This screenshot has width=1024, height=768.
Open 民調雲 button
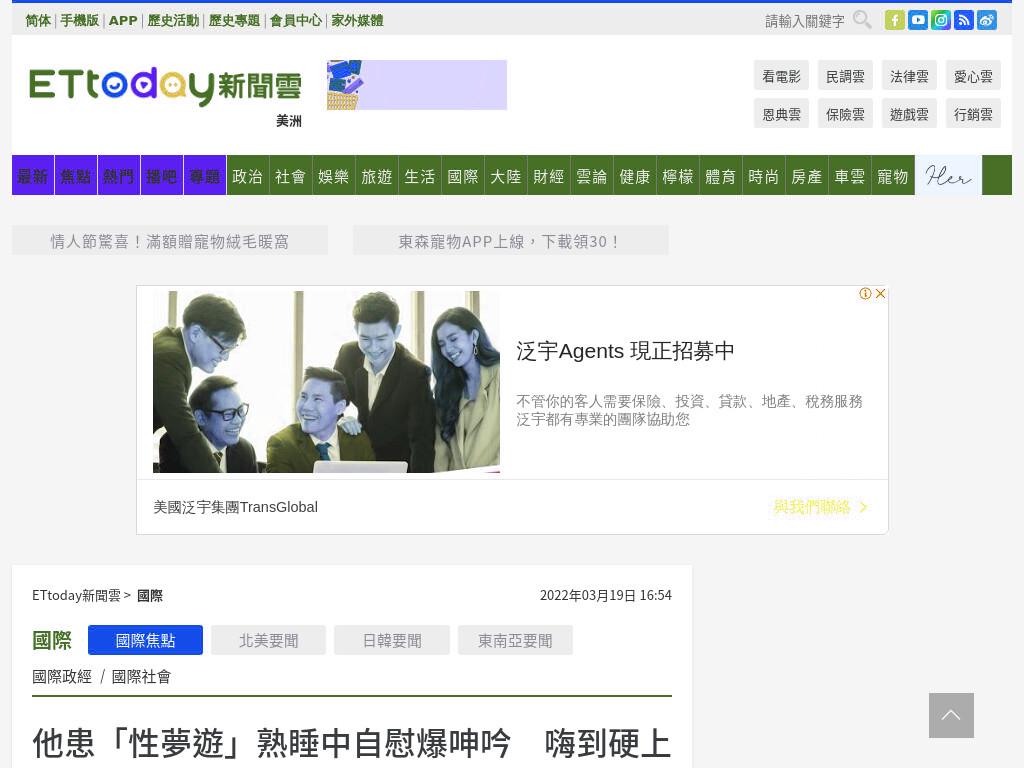[x=846, y=76]
